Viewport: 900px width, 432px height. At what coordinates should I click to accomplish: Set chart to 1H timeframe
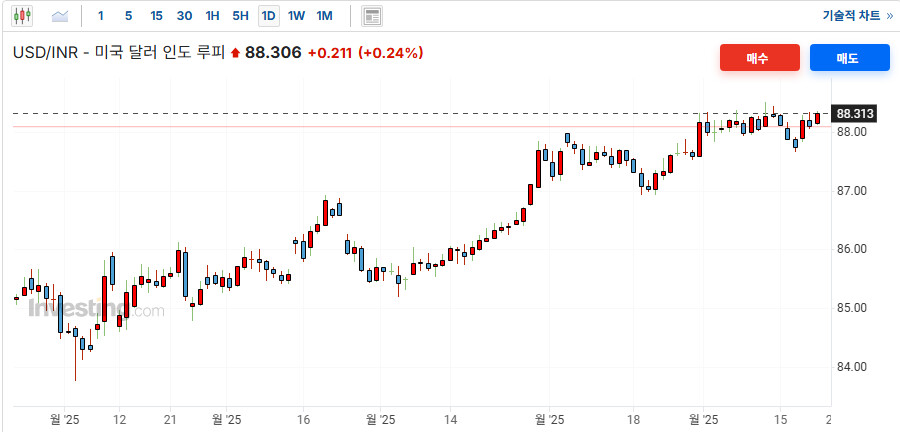(212, 16)
